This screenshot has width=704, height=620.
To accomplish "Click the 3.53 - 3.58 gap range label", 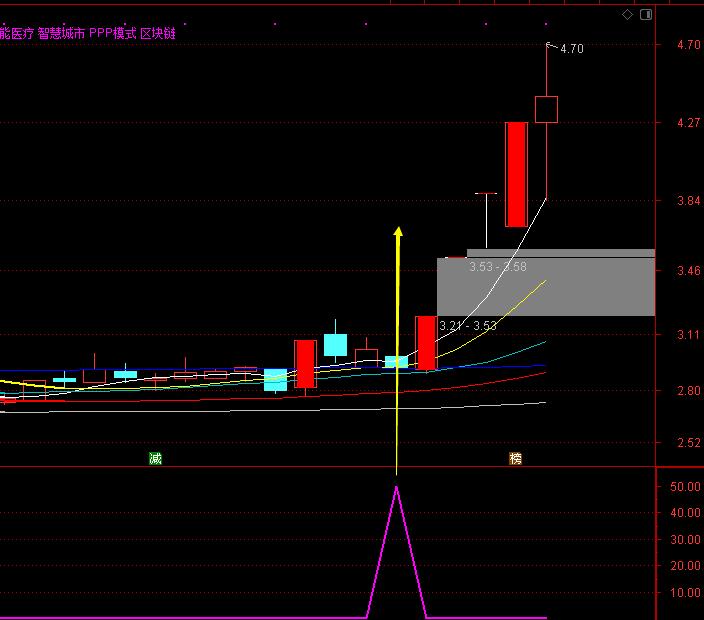I will (x=498, y=267).
